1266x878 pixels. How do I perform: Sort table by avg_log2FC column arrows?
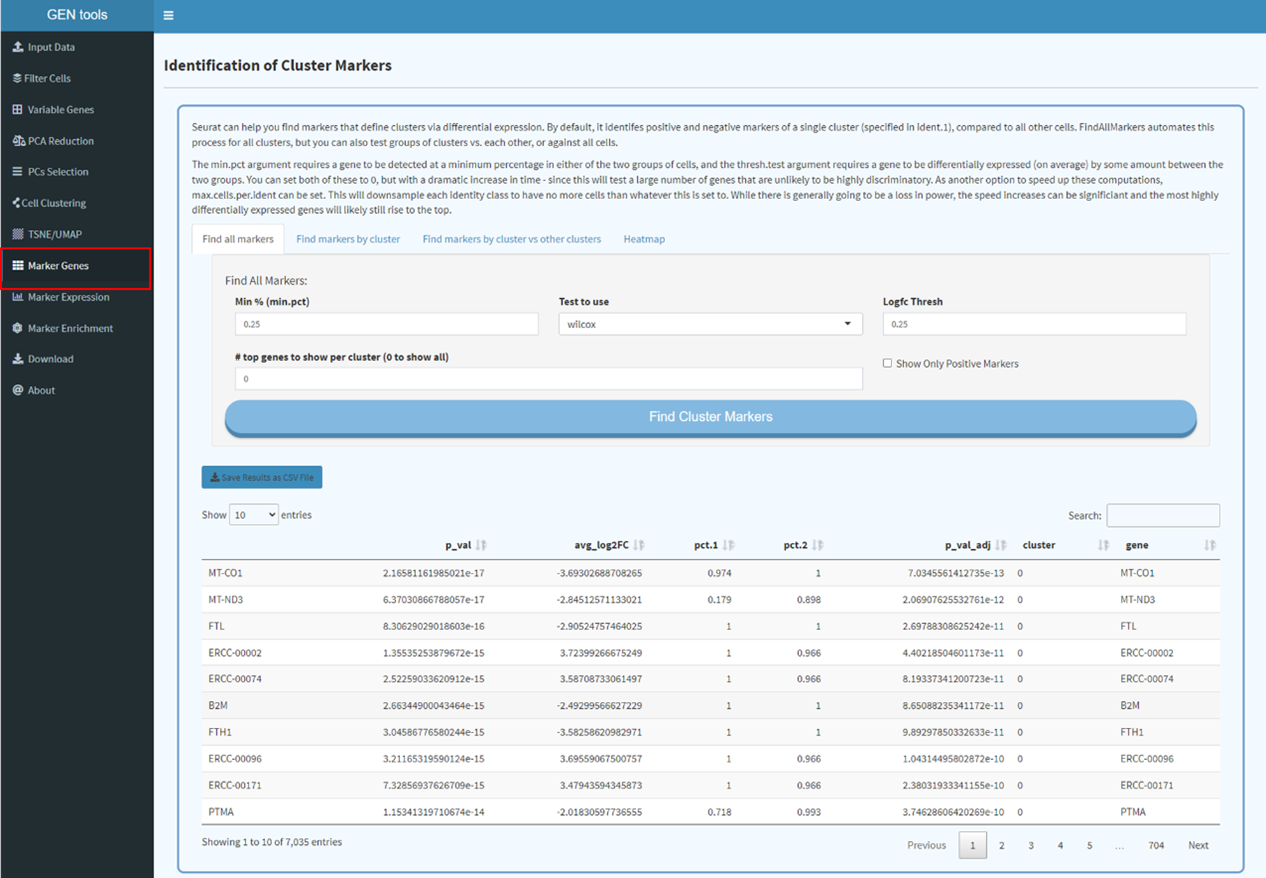click(x=639, y=545)
